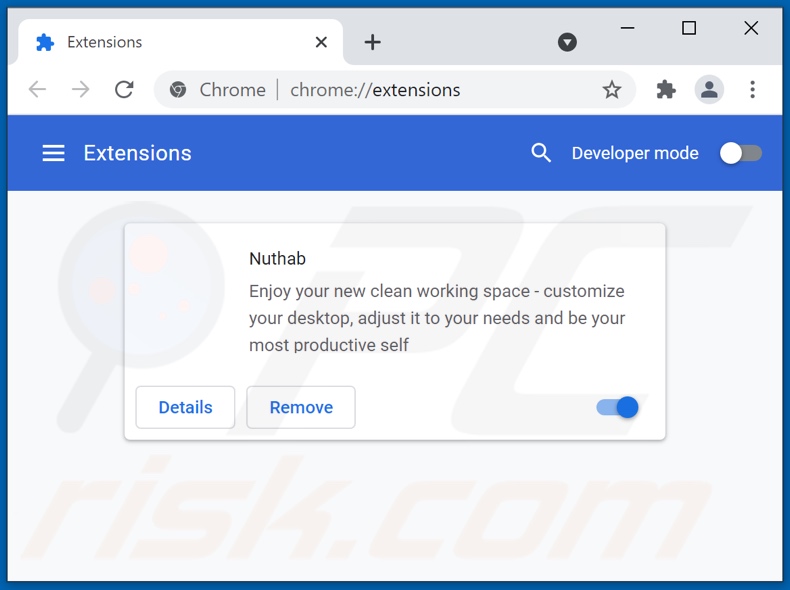This screenshot has width=790, height=590.
Task: Open a new tab with the plus button
Action: pyautogui.click(x=372, y=42)
